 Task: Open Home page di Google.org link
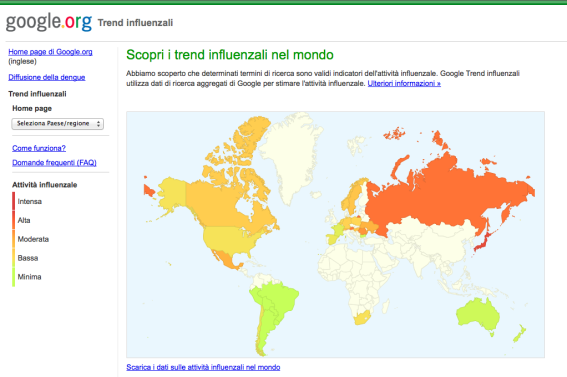[x=50, y=52]
